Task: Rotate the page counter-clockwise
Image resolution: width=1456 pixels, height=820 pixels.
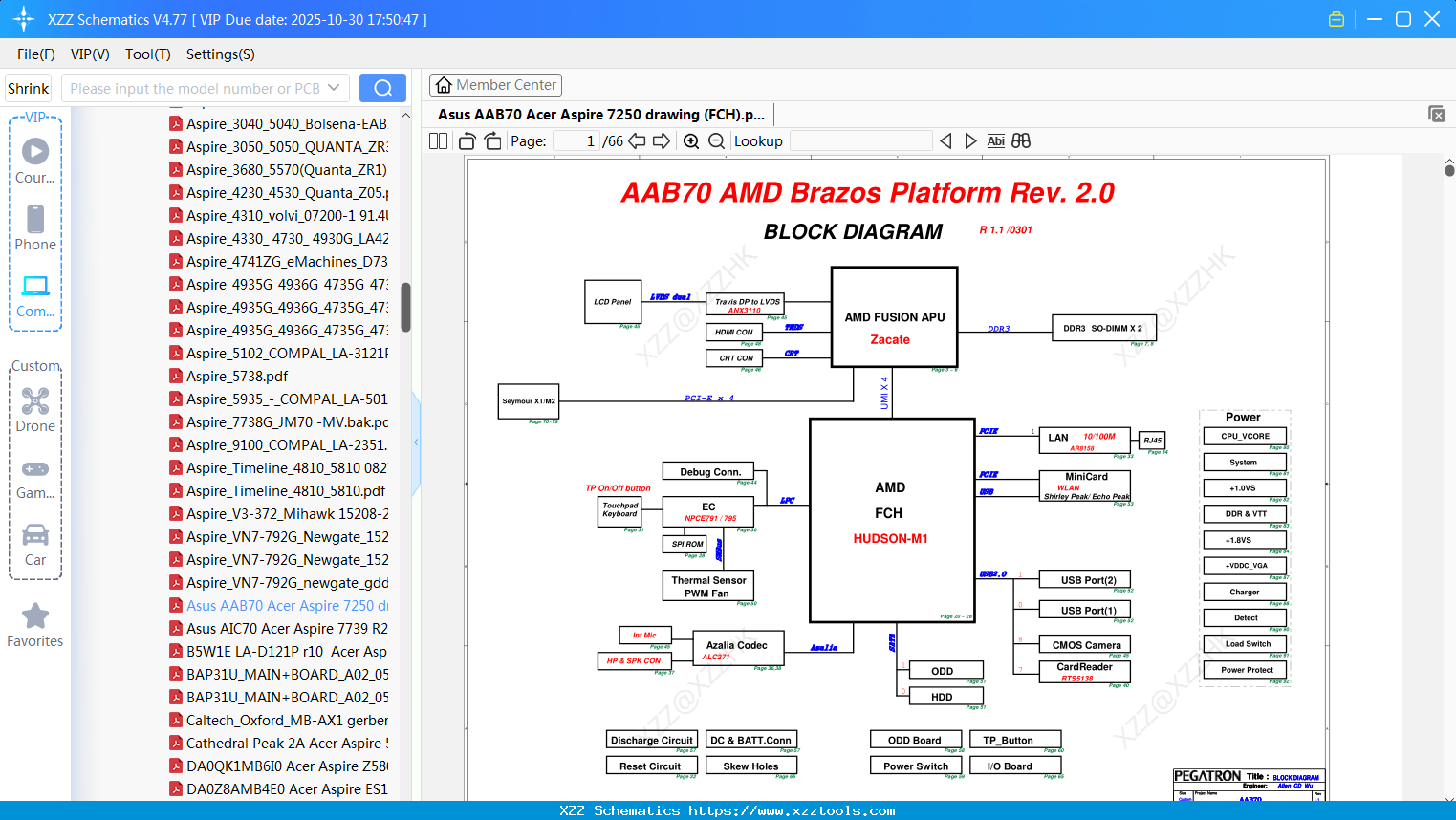Action: (467, 140)
